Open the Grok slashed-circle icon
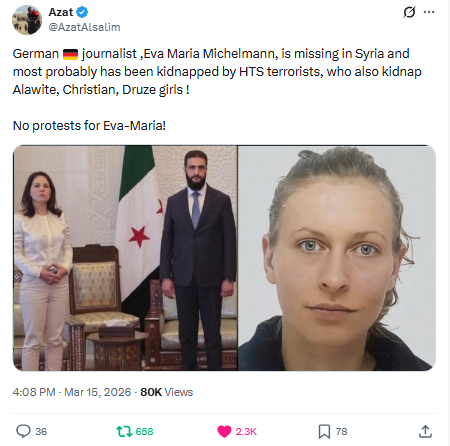The height and width of the screenshot is (446, 450). click(409, 12)
